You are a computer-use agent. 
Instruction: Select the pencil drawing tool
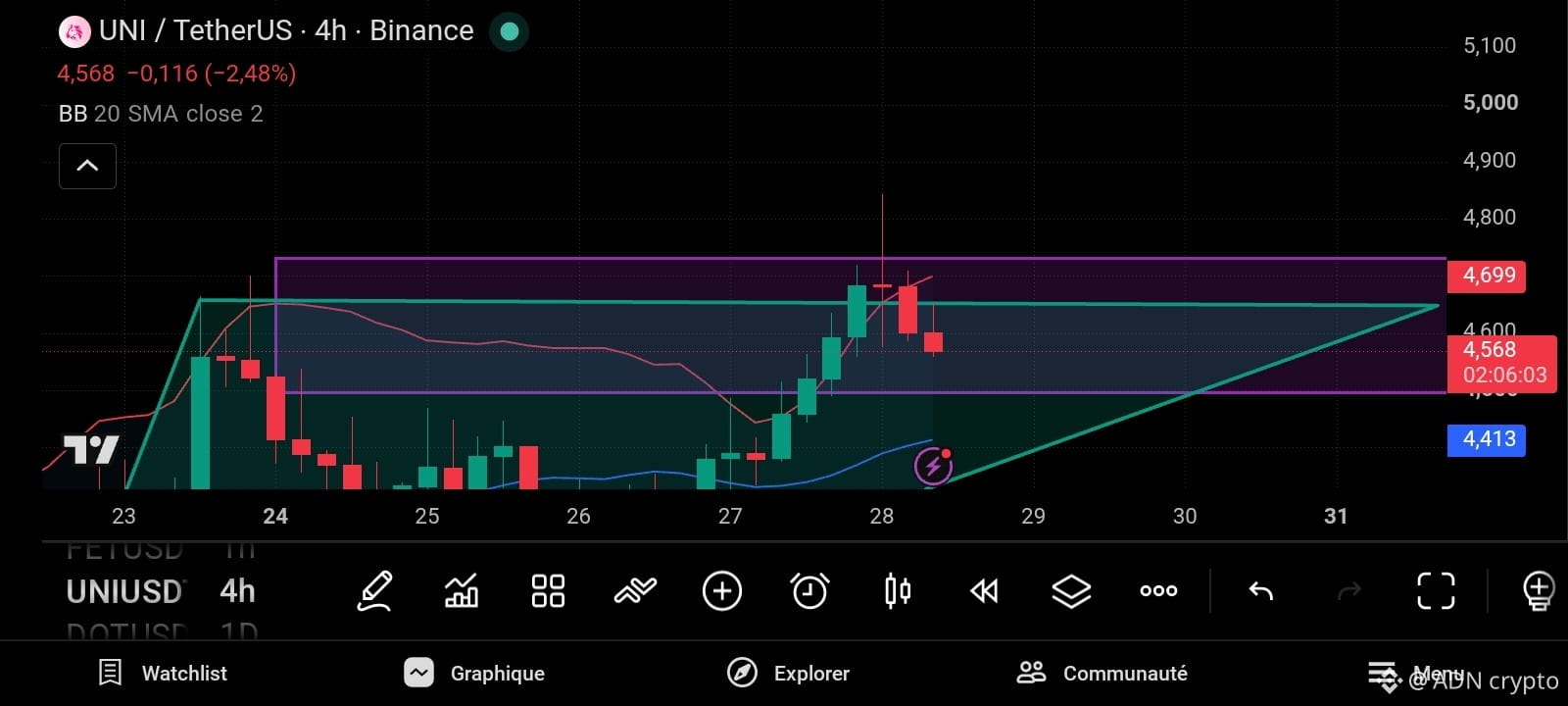(x=375, y=591)
